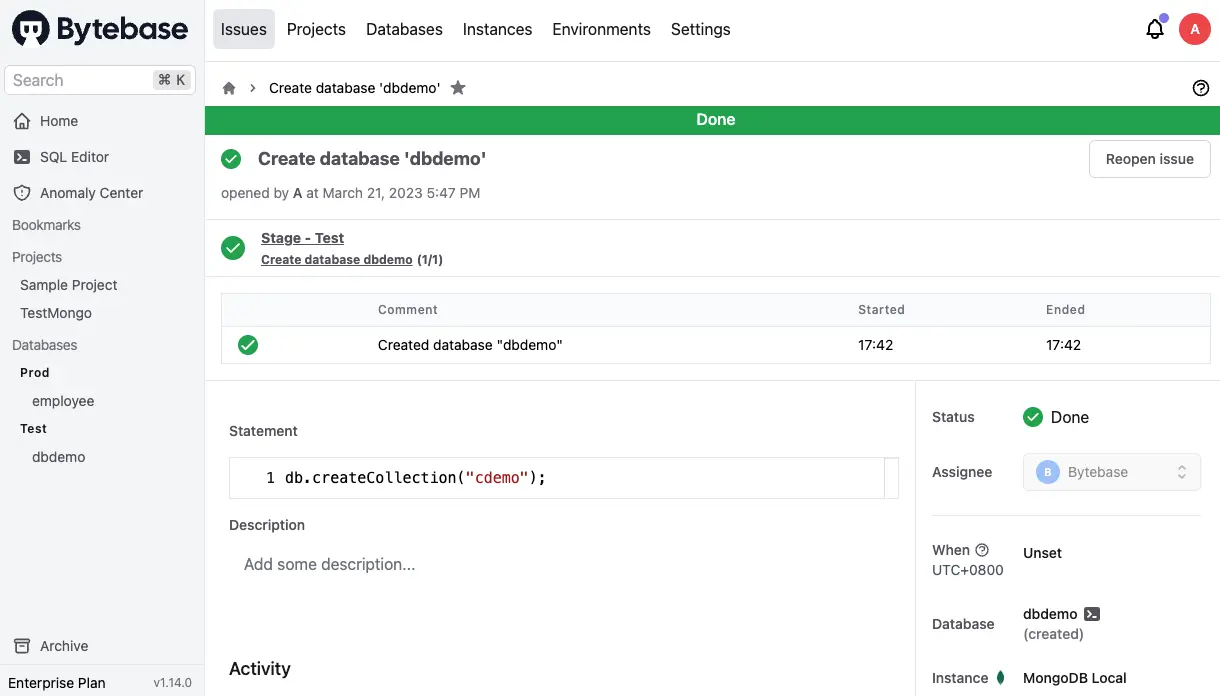Open the Sample Project link
Image resolution: width=1220 pixels, height=696 pixels.
point(69,285)
